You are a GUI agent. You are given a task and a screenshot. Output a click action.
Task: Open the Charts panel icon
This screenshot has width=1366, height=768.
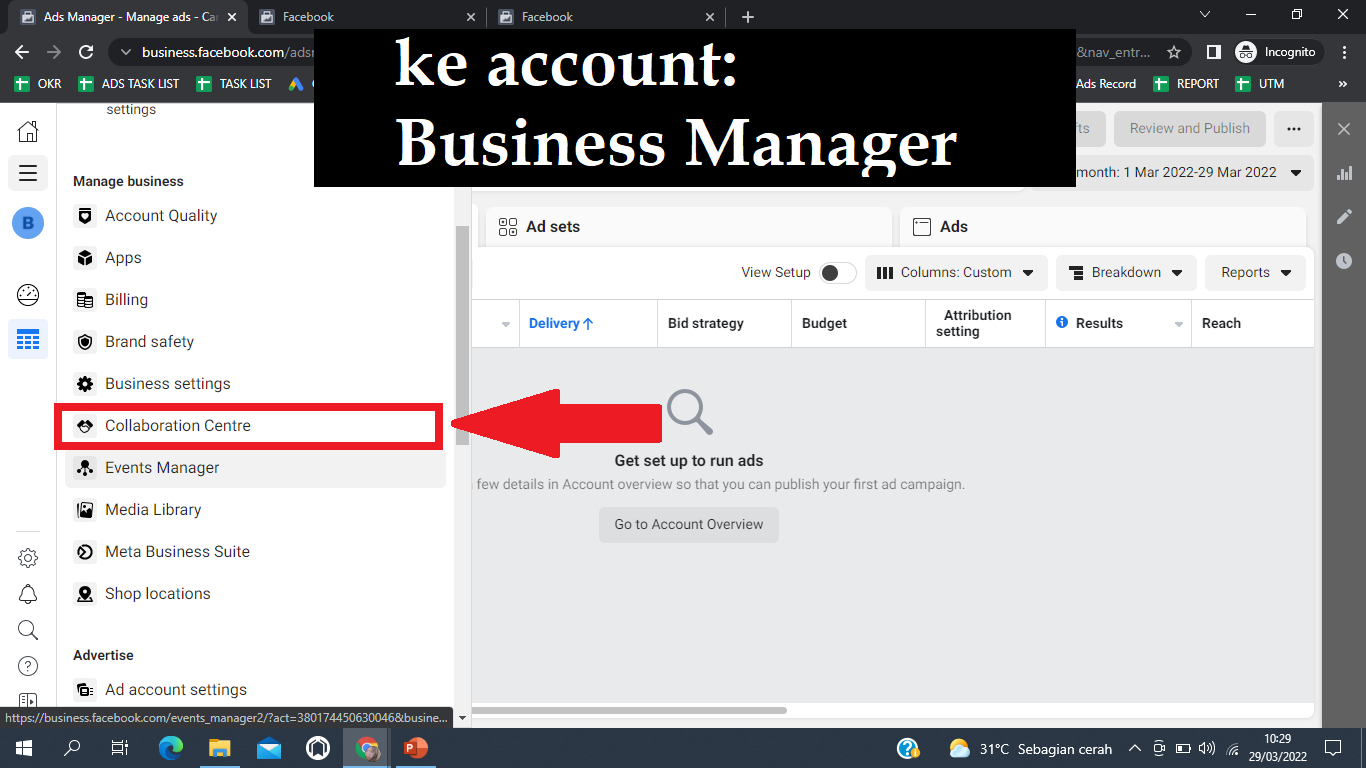click(x=1345, y=173)
